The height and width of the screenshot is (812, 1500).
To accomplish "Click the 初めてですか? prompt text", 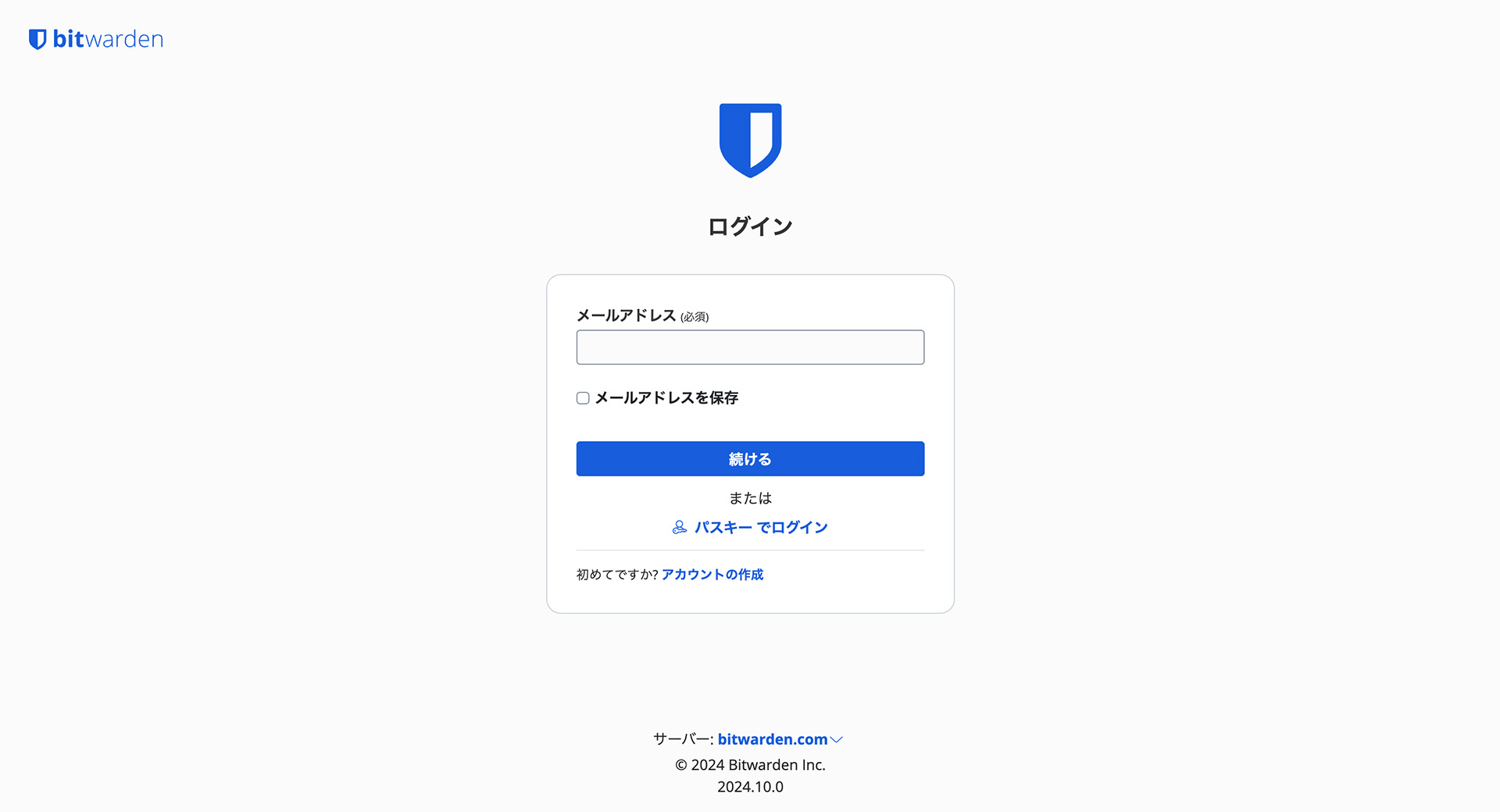I will (617, 575).
